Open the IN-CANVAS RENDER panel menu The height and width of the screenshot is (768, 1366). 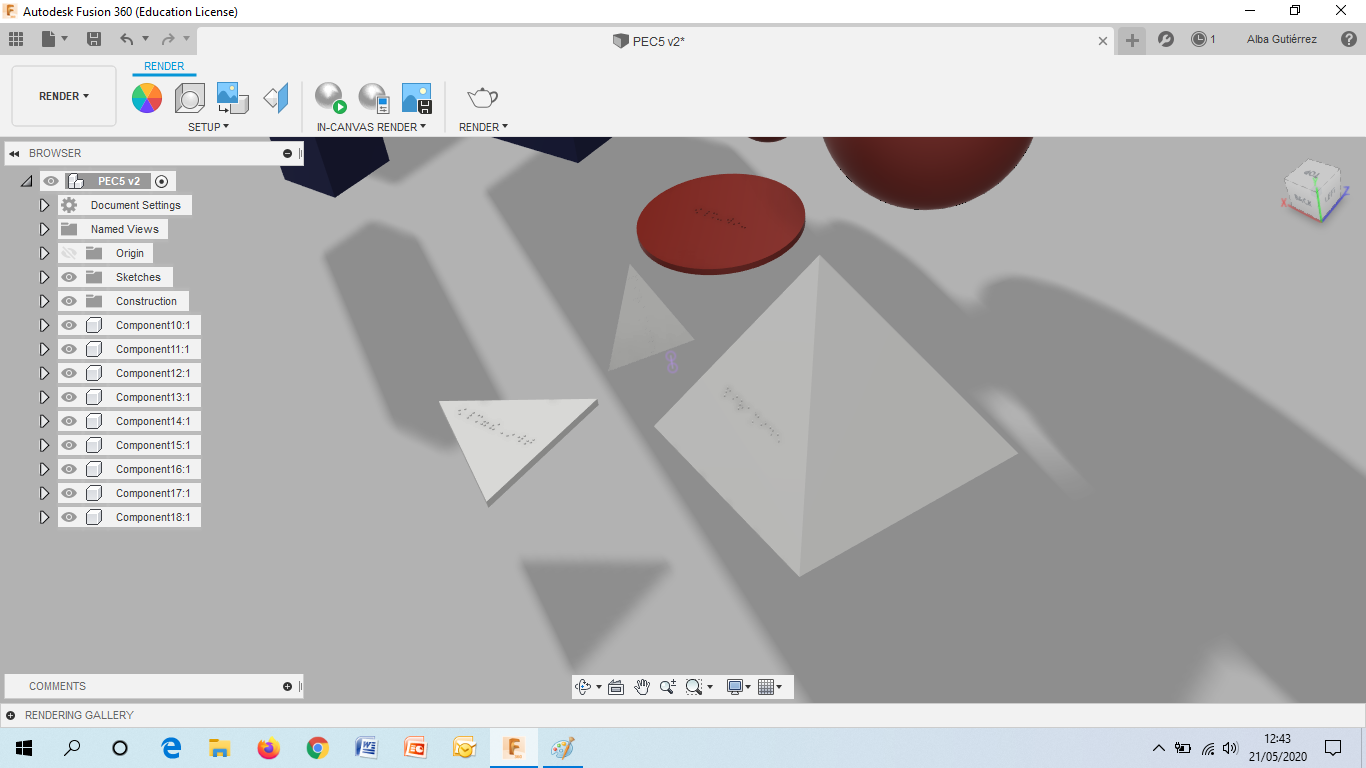tap(372, 127)
